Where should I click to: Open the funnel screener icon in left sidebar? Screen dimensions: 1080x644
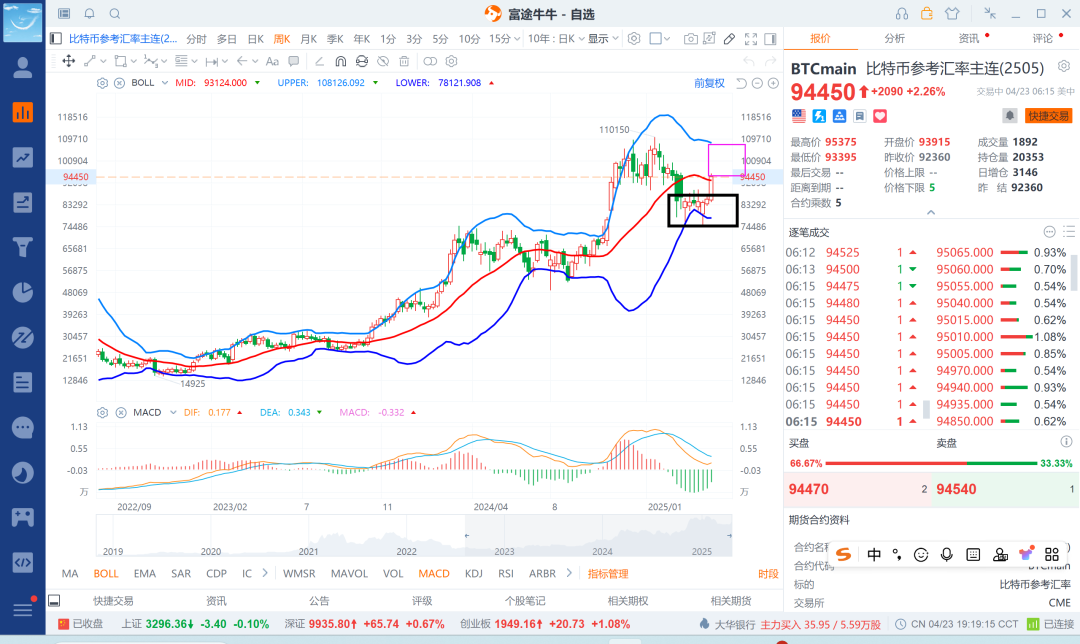tap(23, 247)
